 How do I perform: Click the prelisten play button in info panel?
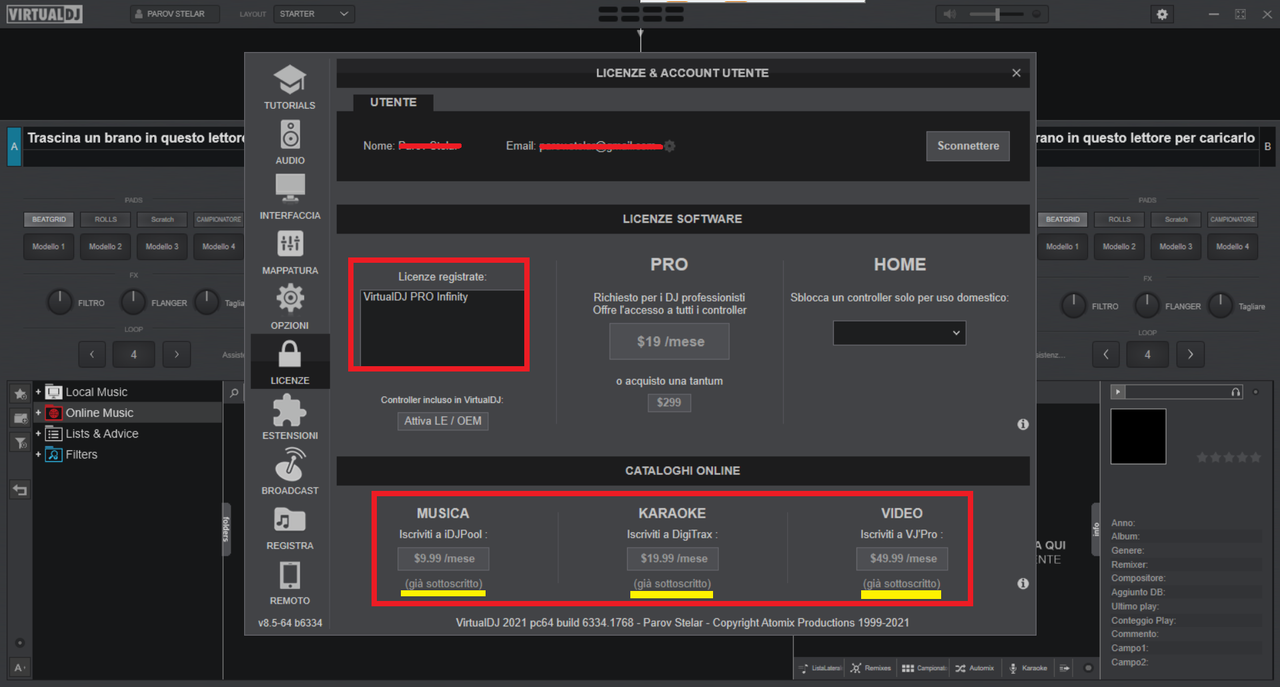[1118, 392]
